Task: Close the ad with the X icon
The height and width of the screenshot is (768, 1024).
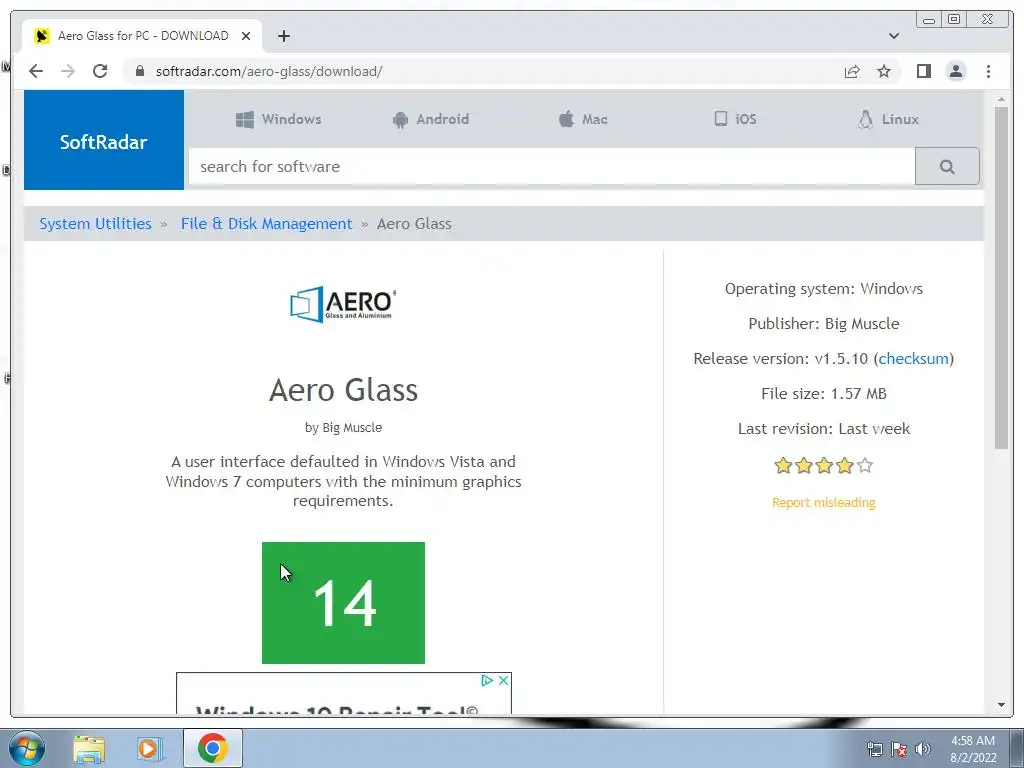Action: click(x=504, y=680)
